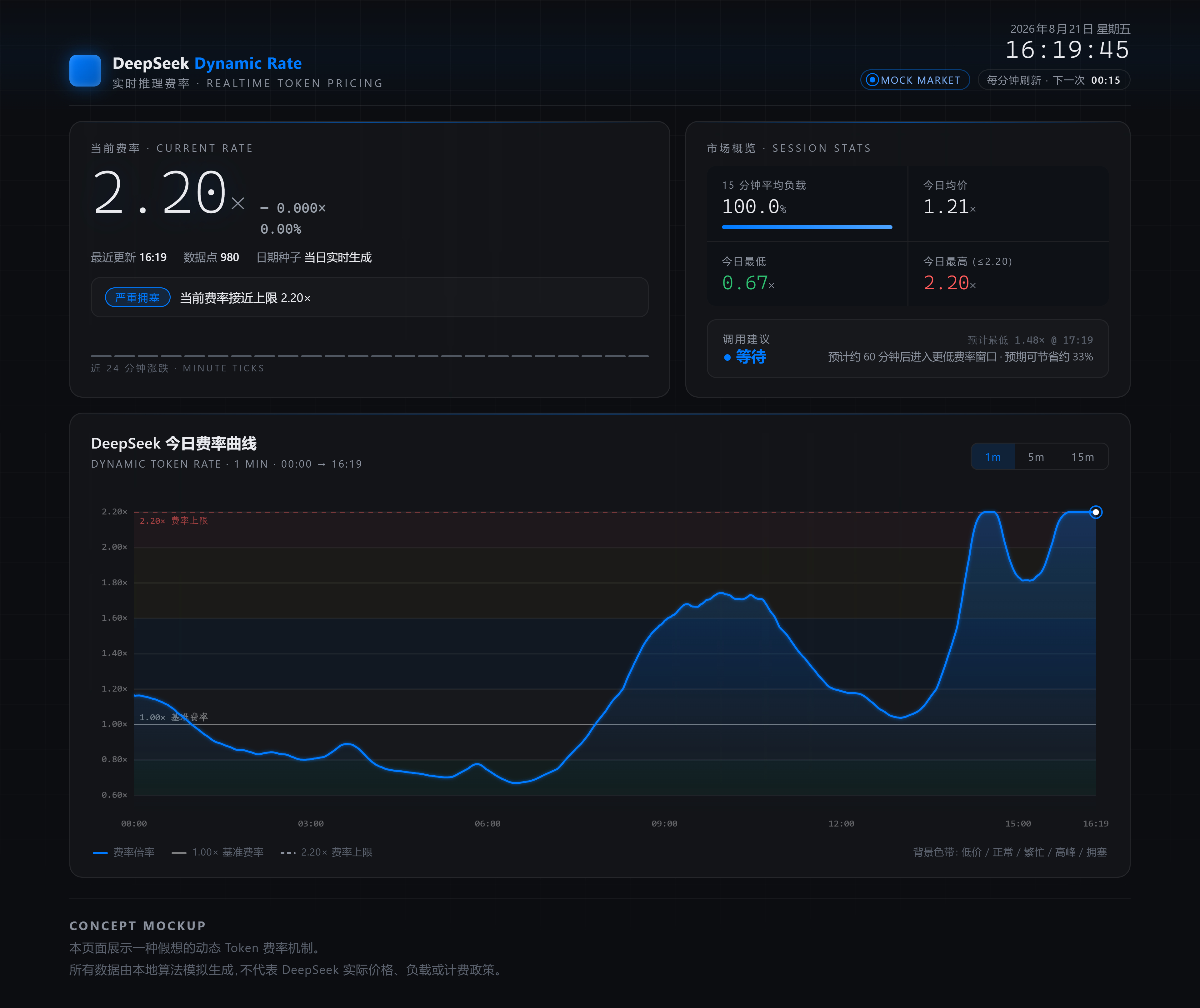The image size is (1200, 1008).
Task: Switch the chart to the 15m interval
Action: 1083,457
